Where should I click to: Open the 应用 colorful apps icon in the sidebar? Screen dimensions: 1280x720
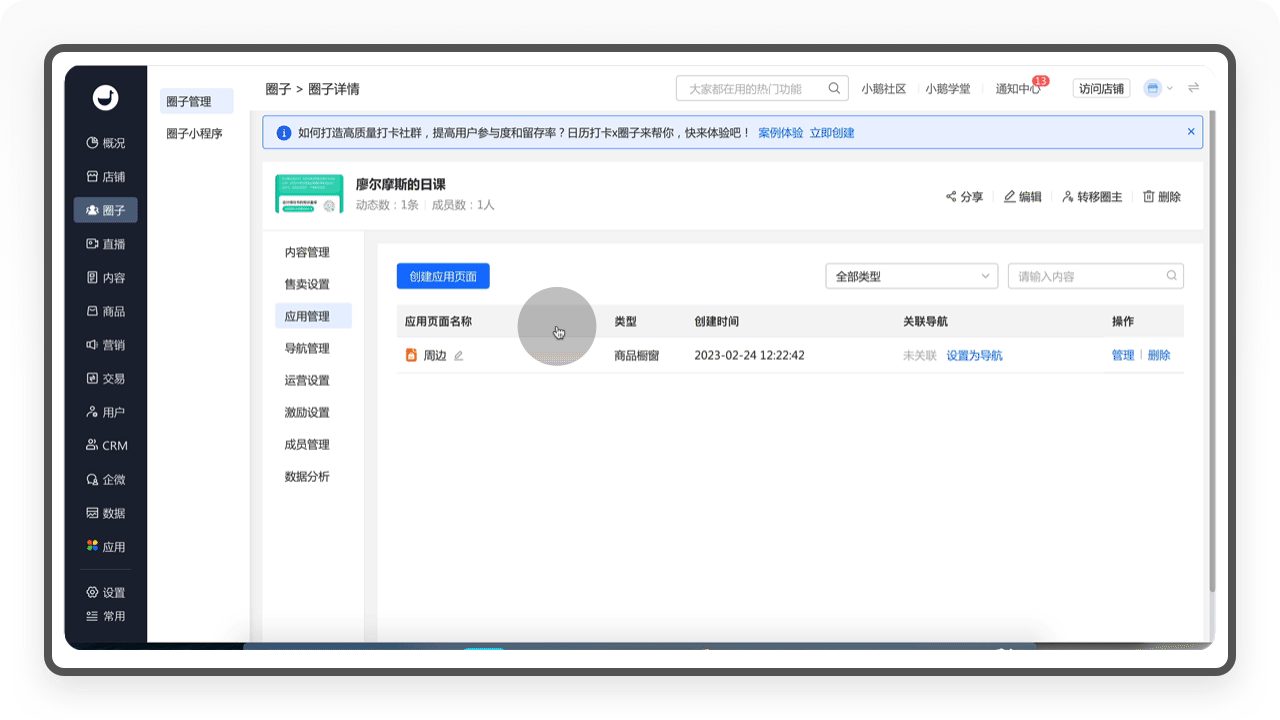(92, 547)
